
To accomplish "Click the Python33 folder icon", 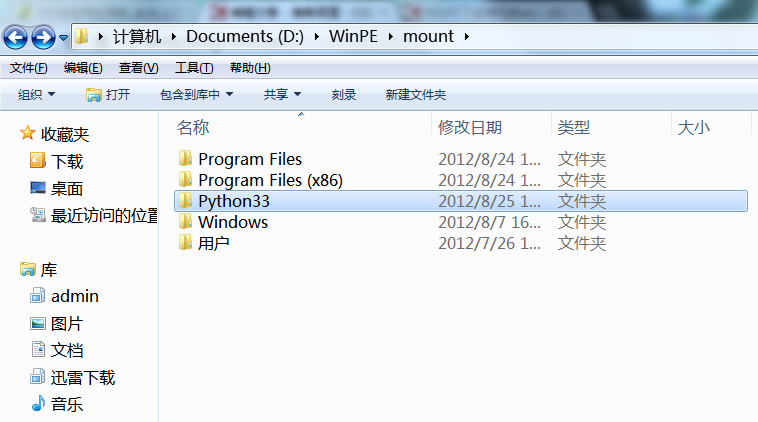I will coord(185,201).
